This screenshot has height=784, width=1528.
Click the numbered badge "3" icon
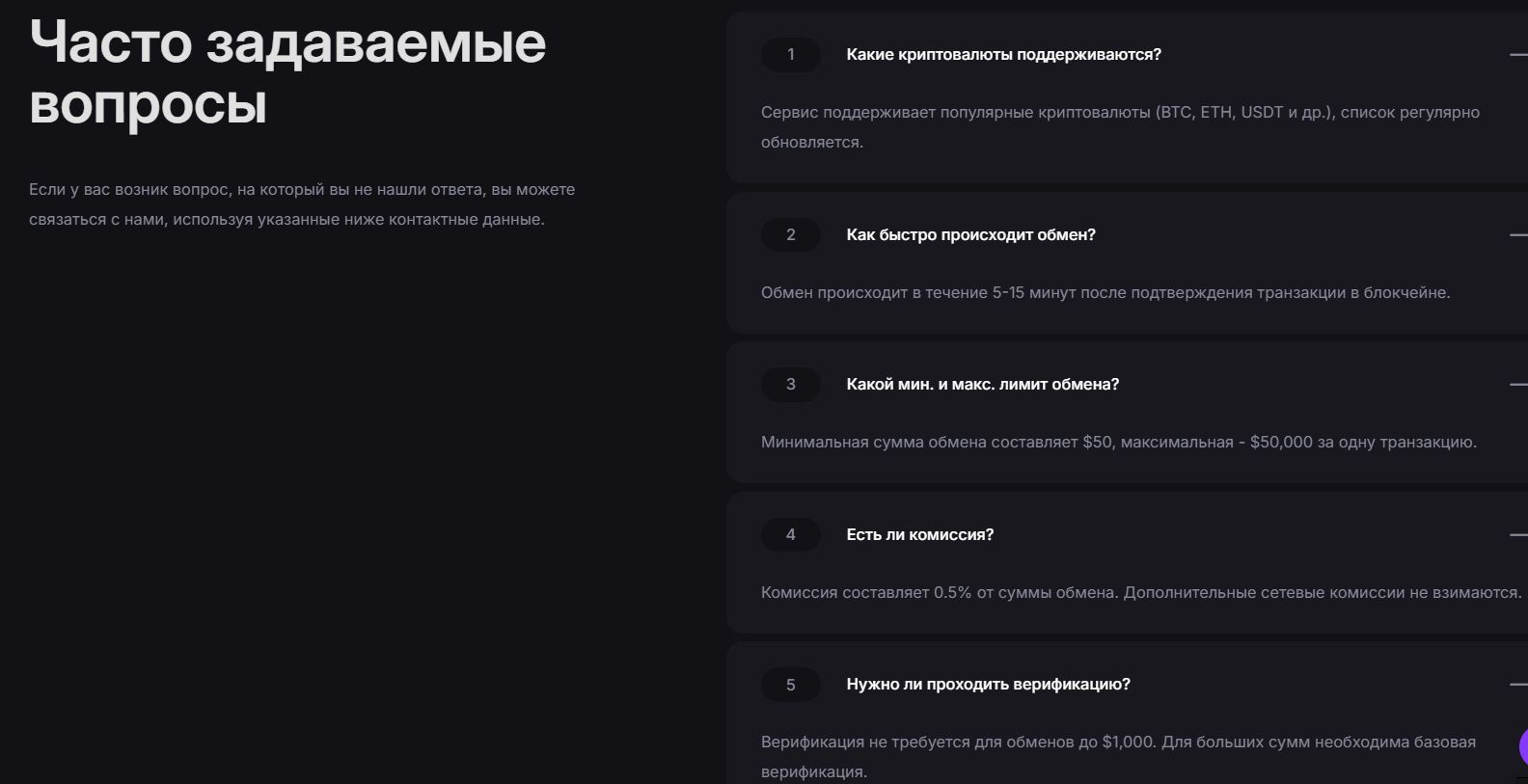coord(791,385)
